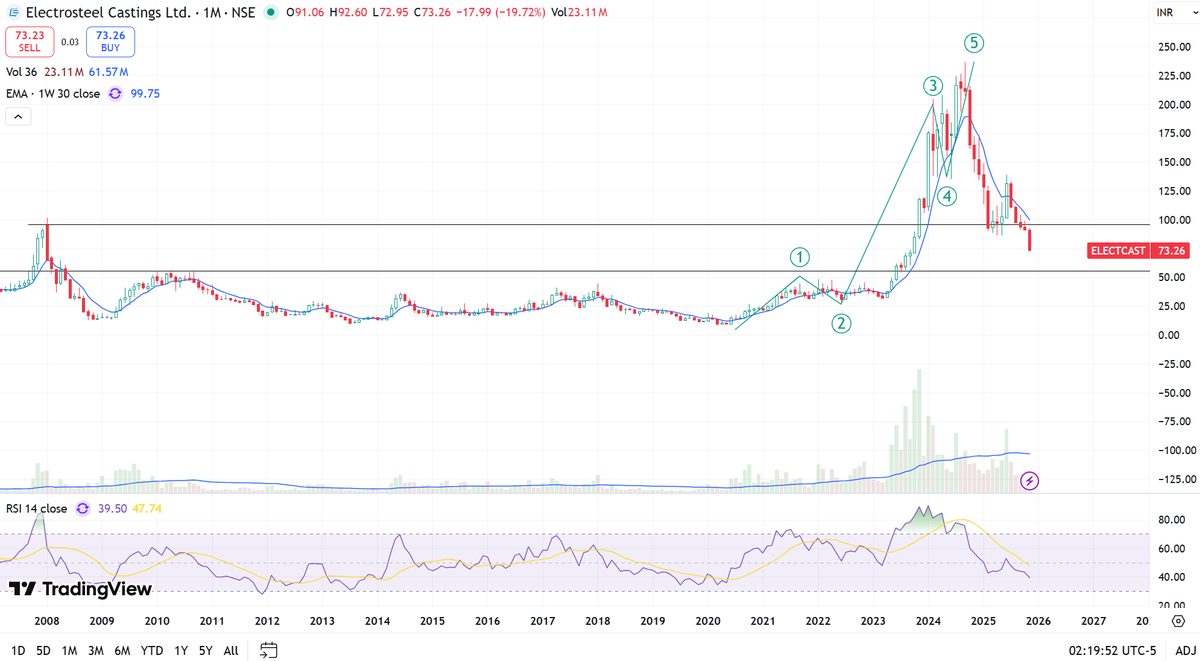This screenshot has height=661, width=1200.
Task: Collapse the indicator legend with chevron arrow
Action: [17, 116]
